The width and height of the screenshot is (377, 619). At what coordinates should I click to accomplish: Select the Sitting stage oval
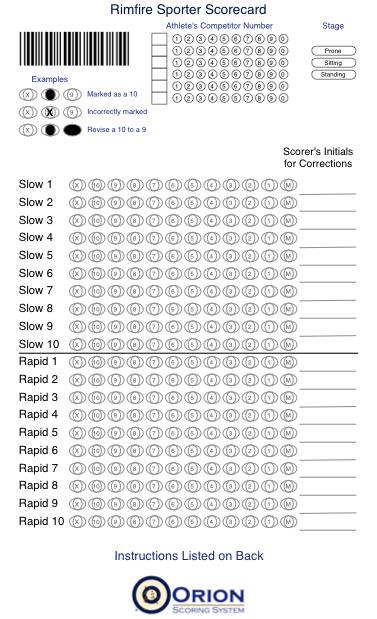pyautogui.click(x=333, y=63)
